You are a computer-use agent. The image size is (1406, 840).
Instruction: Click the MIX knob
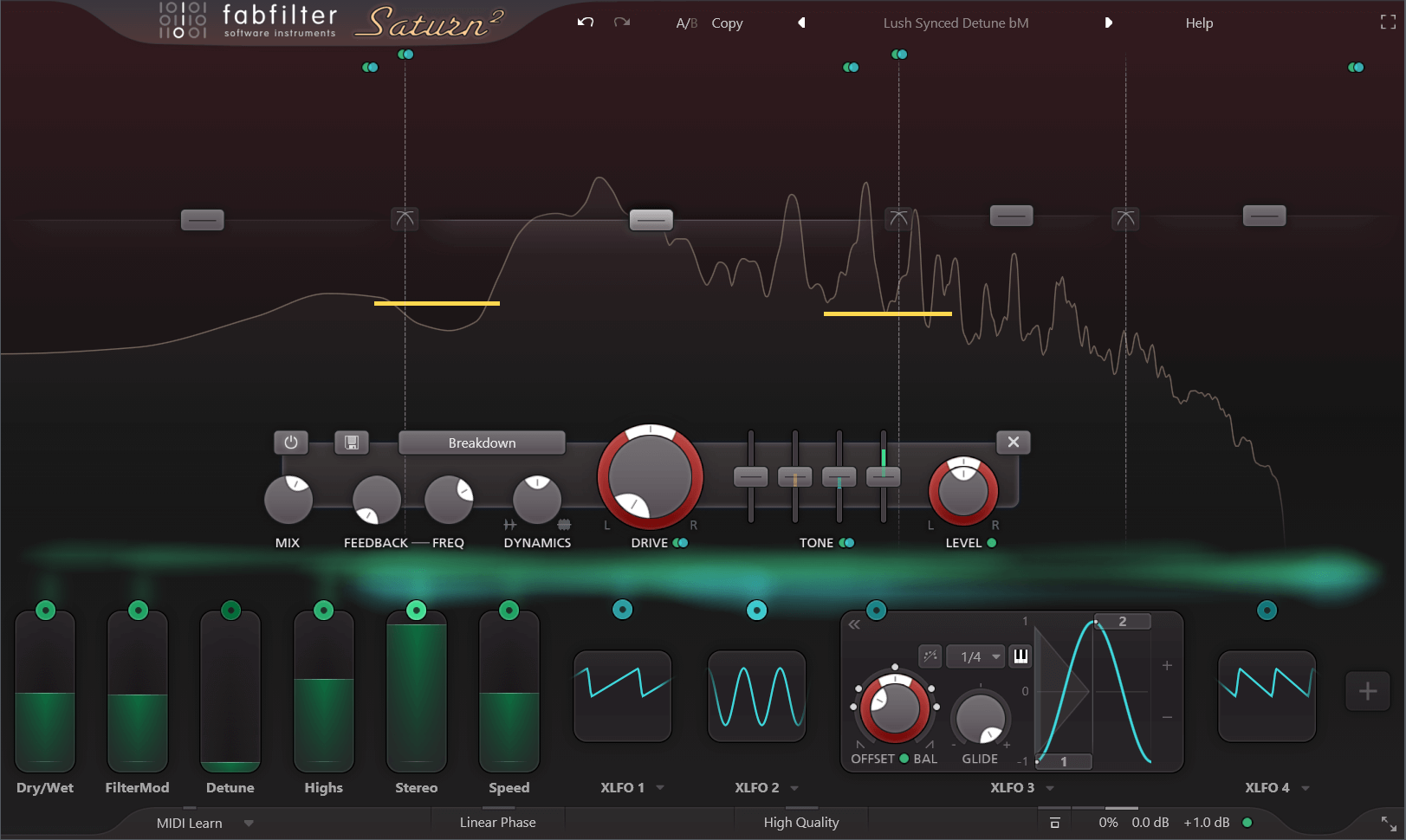point(288,500)
